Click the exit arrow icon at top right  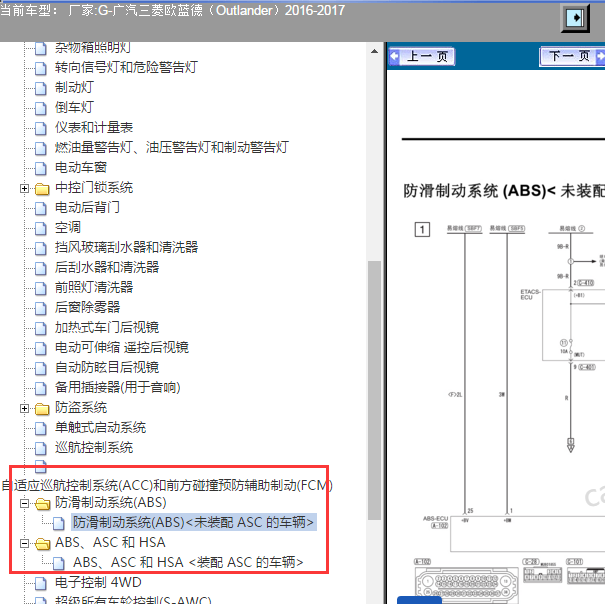(575, 18)
